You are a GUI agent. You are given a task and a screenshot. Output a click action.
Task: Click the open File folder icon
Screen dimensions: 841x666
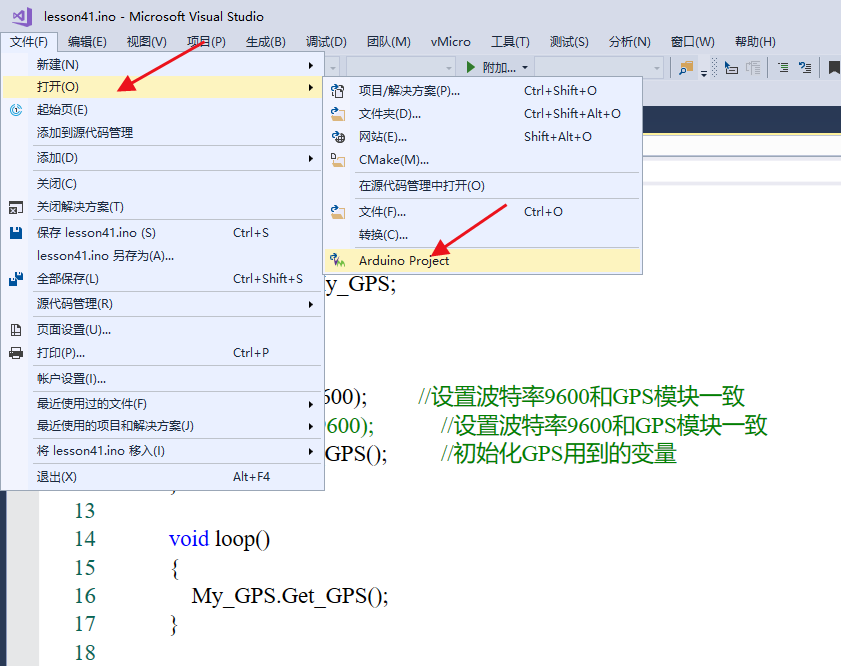338,212
